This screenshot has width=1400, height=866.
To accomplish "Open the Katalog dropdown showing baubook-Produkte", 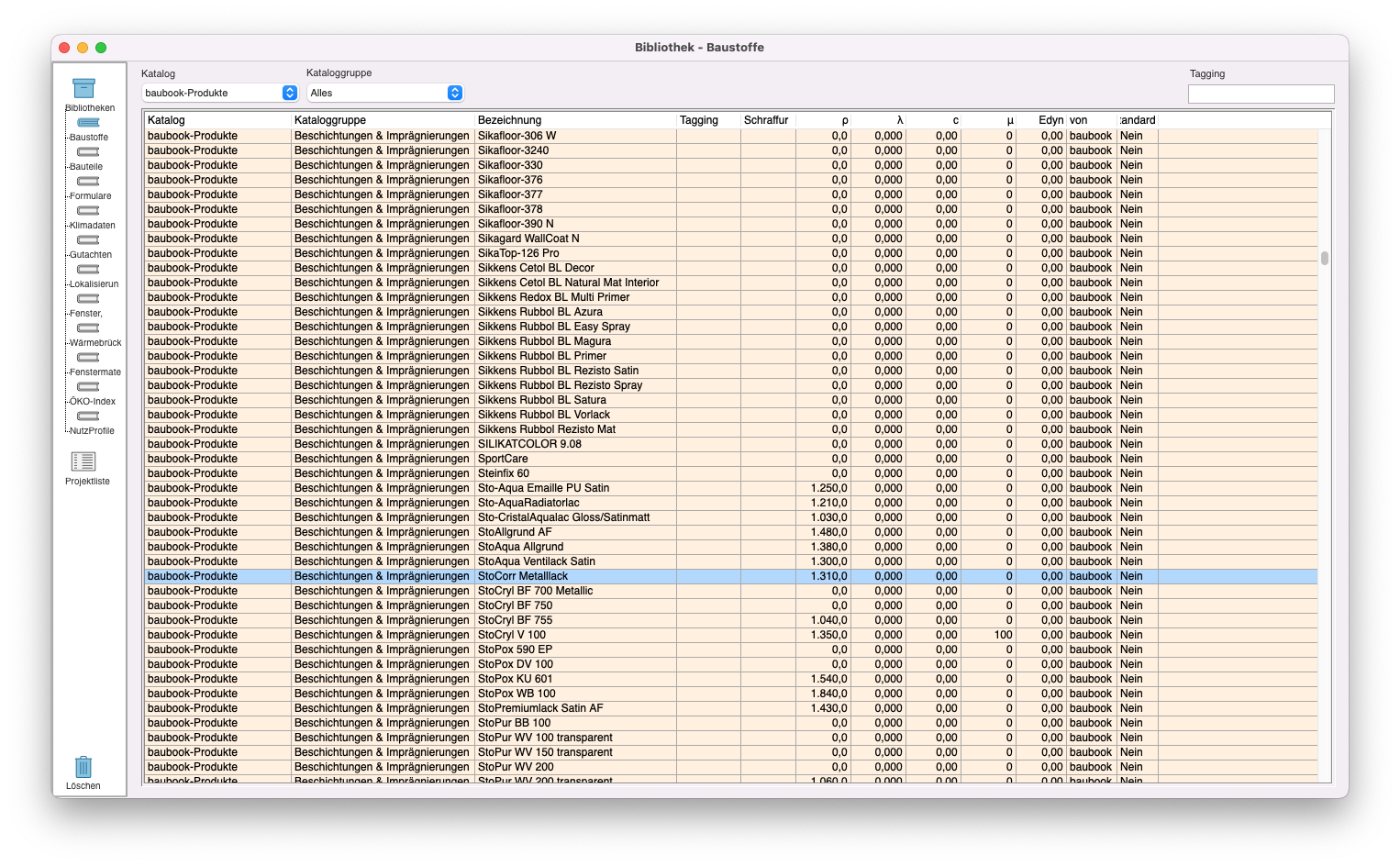I will (220, 93).
